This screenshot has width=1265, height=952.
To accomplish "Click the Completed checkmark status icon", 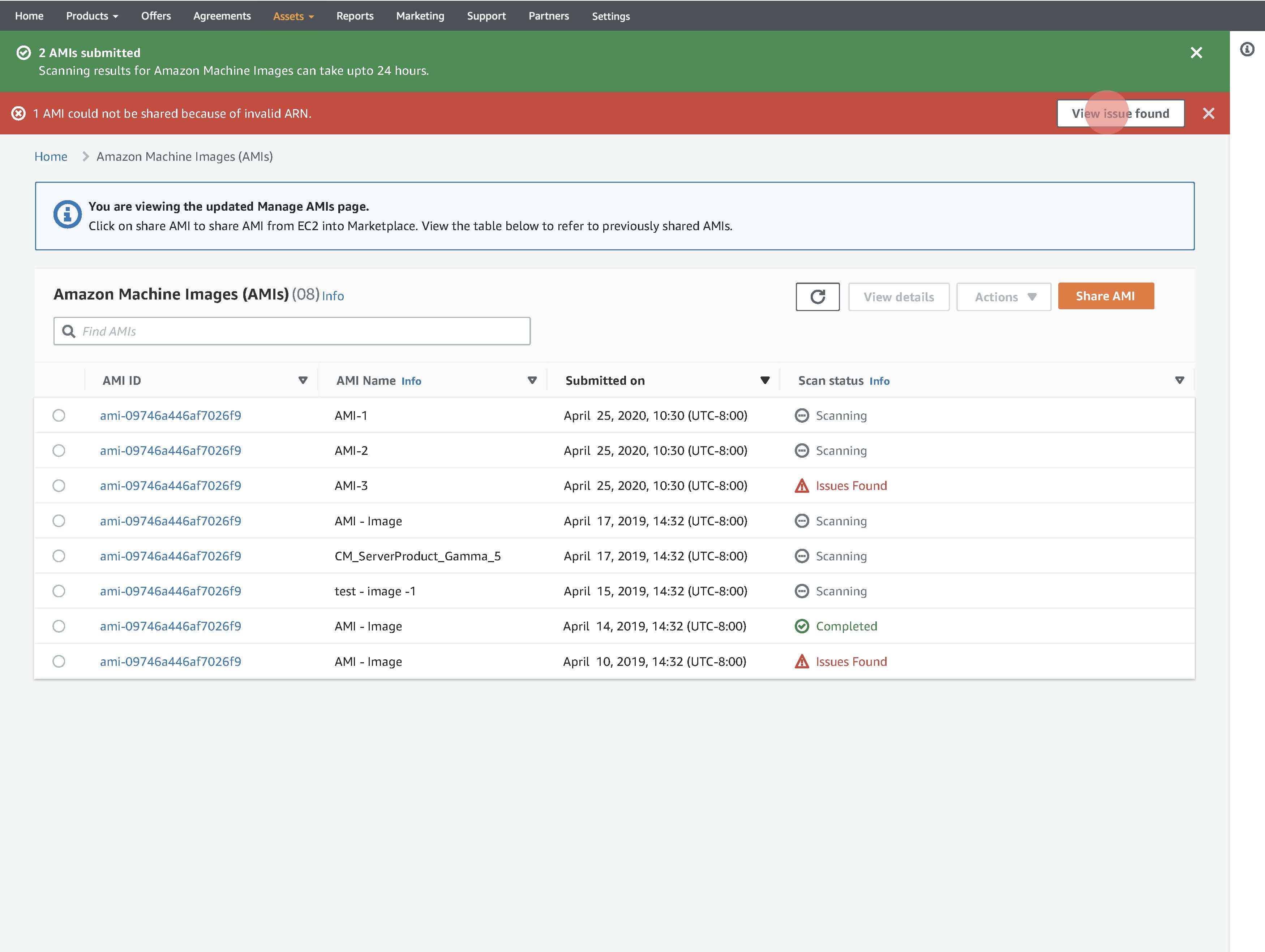I will (x=802, y=626).
